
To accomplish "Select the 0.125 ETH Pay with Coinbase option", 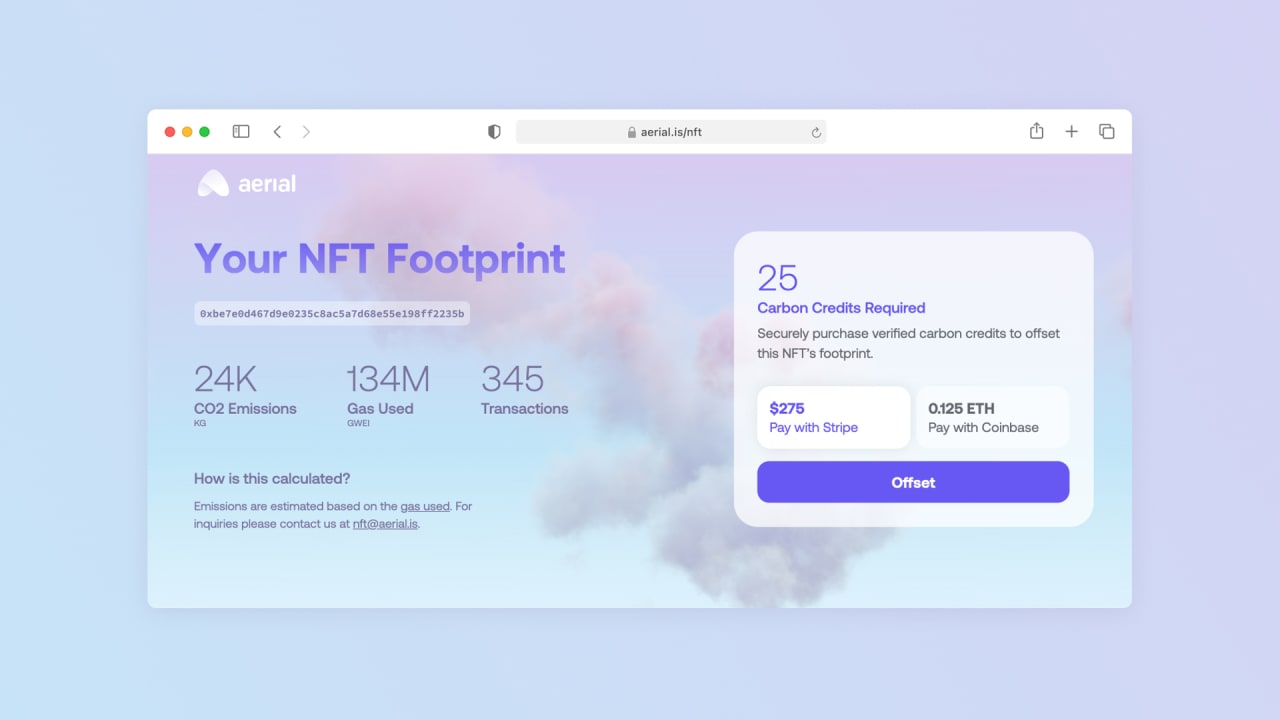I will coord(992,417).
